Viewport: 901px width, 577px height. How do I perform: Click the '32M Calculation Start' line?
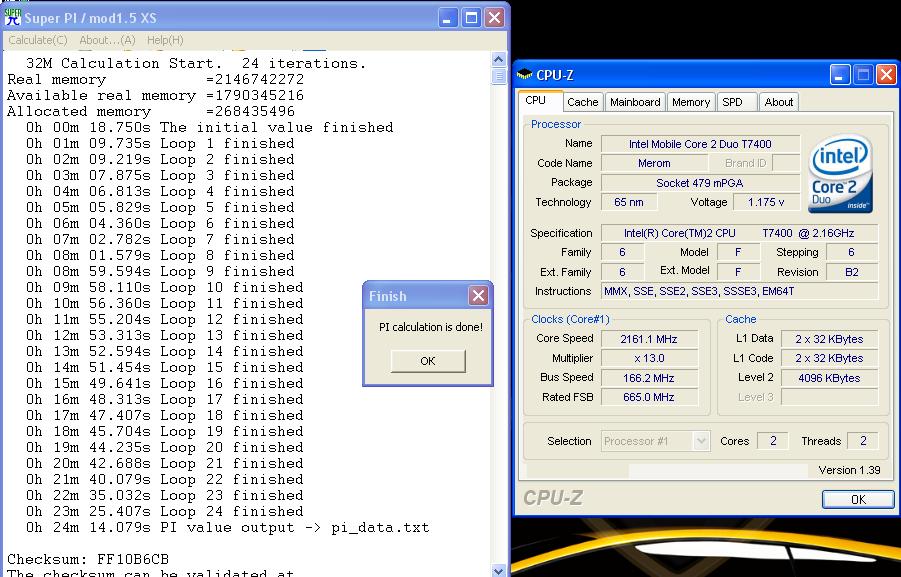[196, 63]
